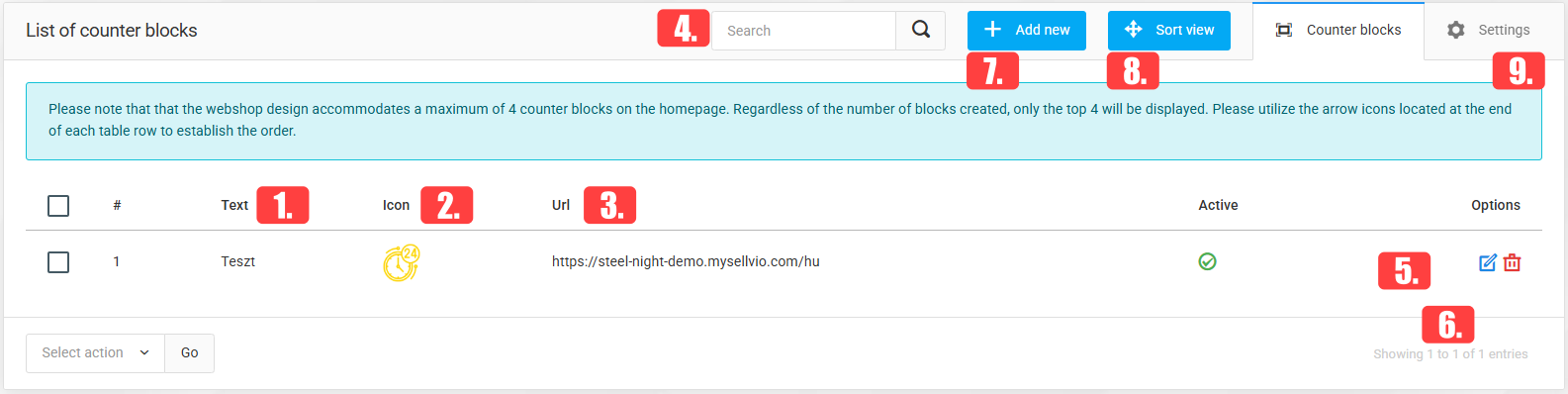1568x394 pixels.
Task: Click into the Search input field
Action: point(803,31)
